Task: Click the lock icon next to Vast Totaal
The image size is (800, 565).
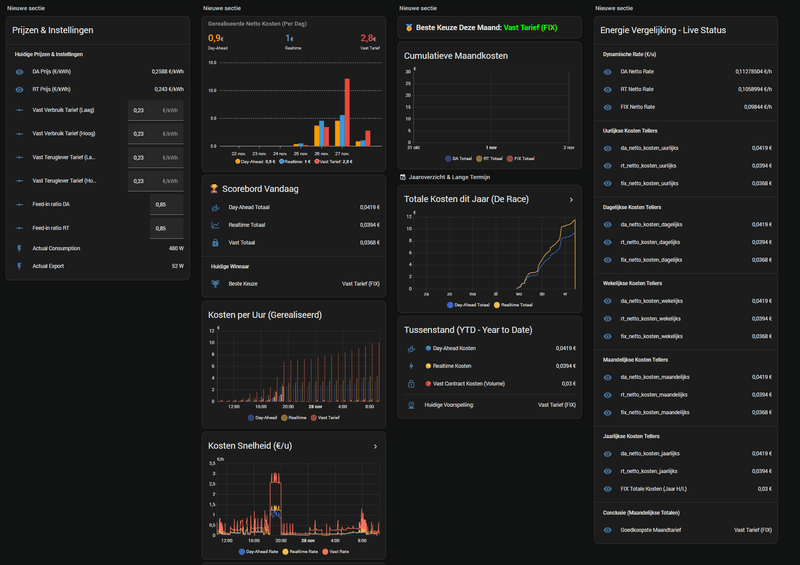Action: [x=215, y=242]
